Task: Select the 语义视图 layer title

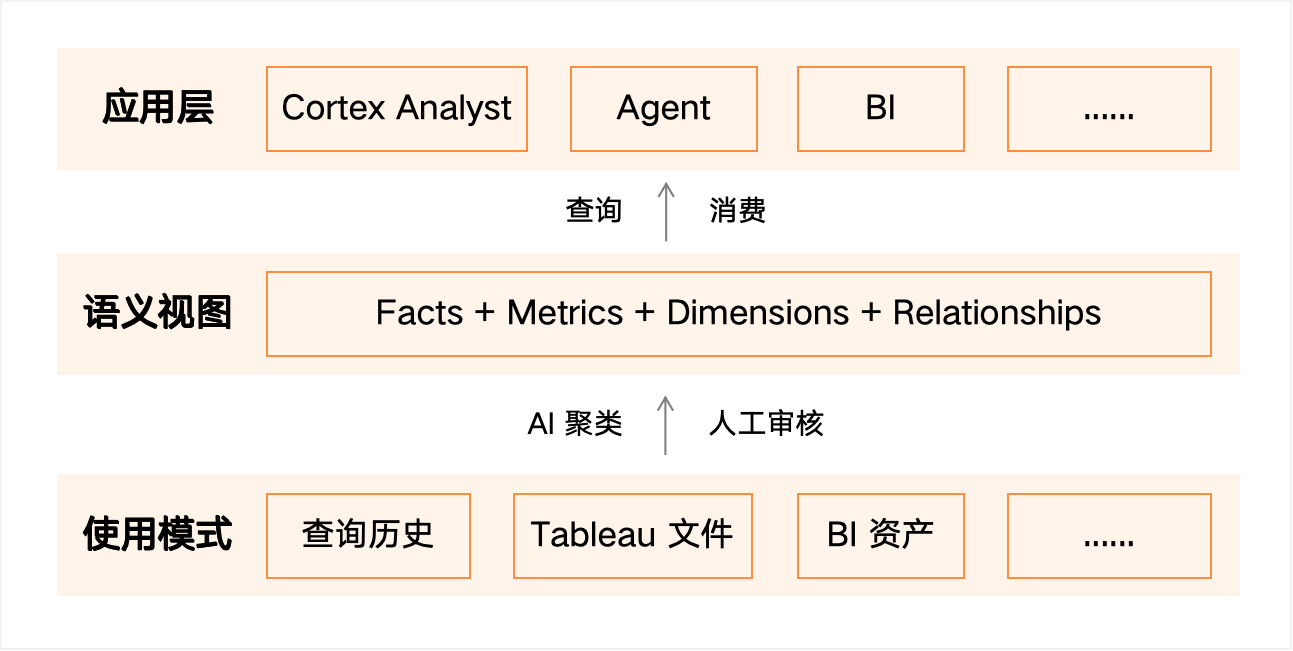Action: coord(158,313)
